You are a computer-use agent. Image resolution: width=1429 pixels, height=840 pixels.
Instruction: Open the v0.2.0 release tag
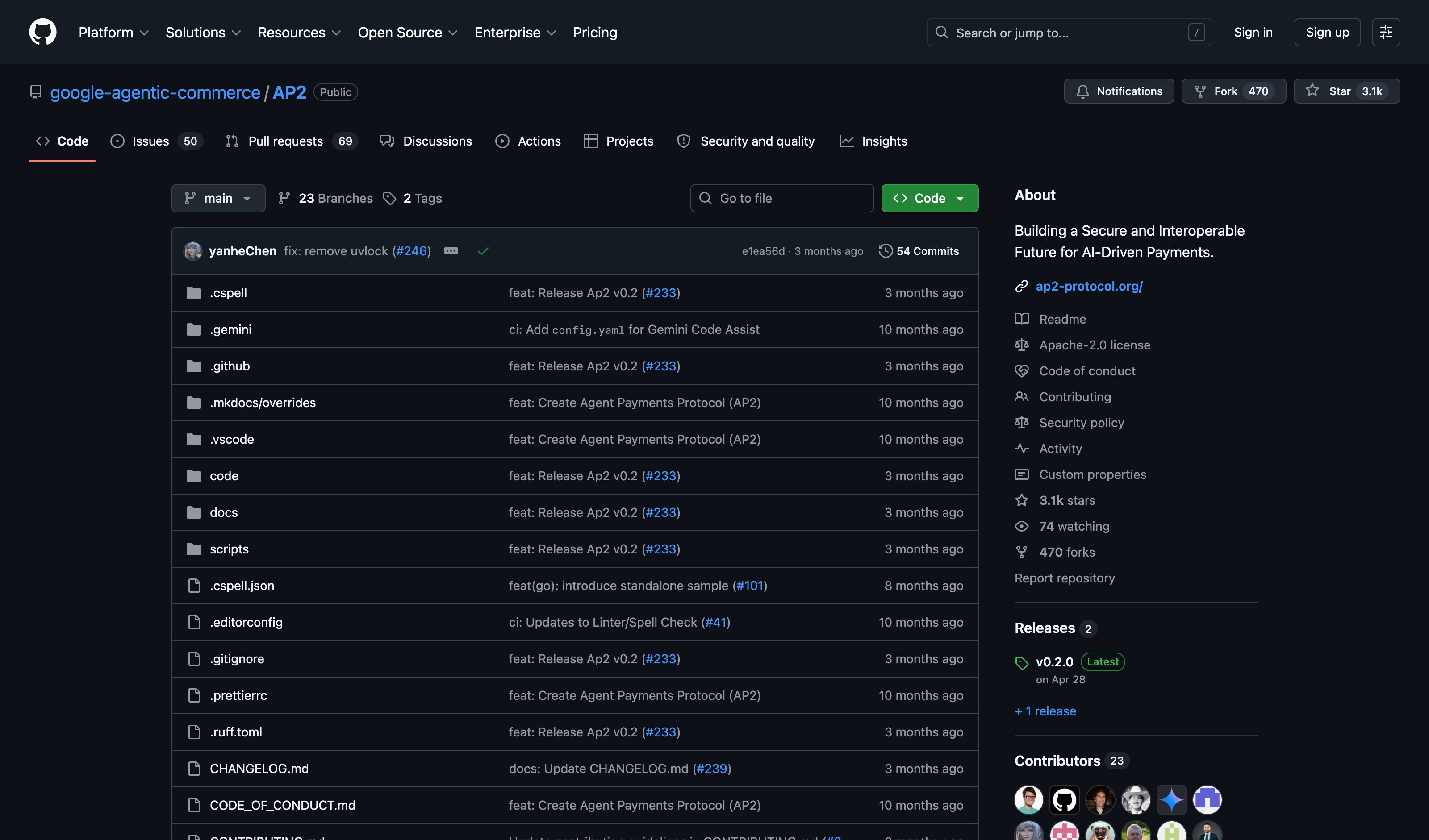coord(1054,662)
